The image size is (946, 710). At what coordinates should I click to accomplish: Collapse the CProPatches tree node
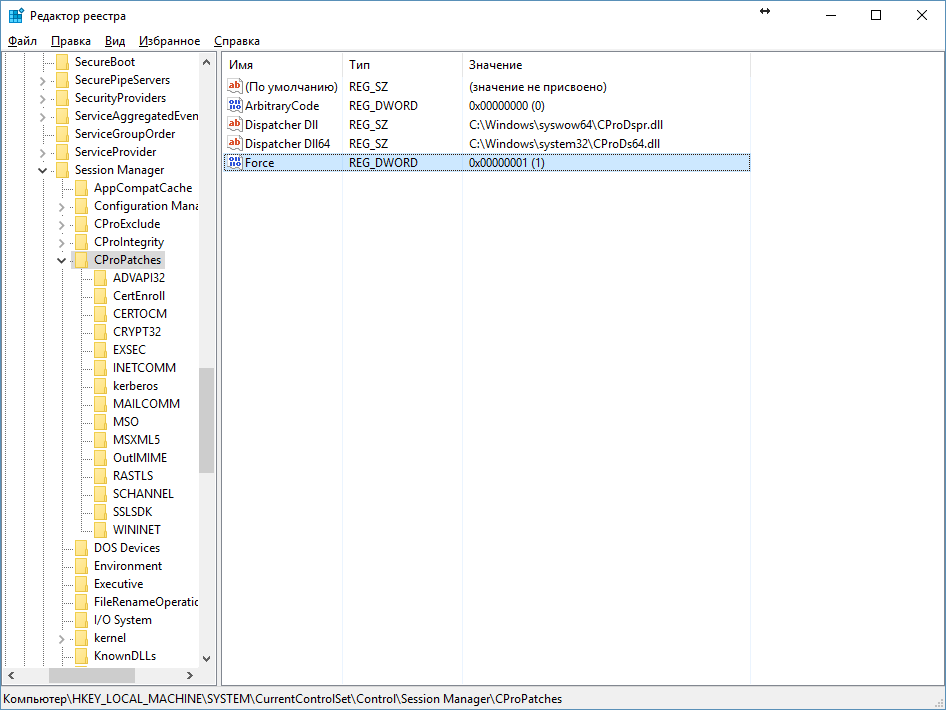62,260
